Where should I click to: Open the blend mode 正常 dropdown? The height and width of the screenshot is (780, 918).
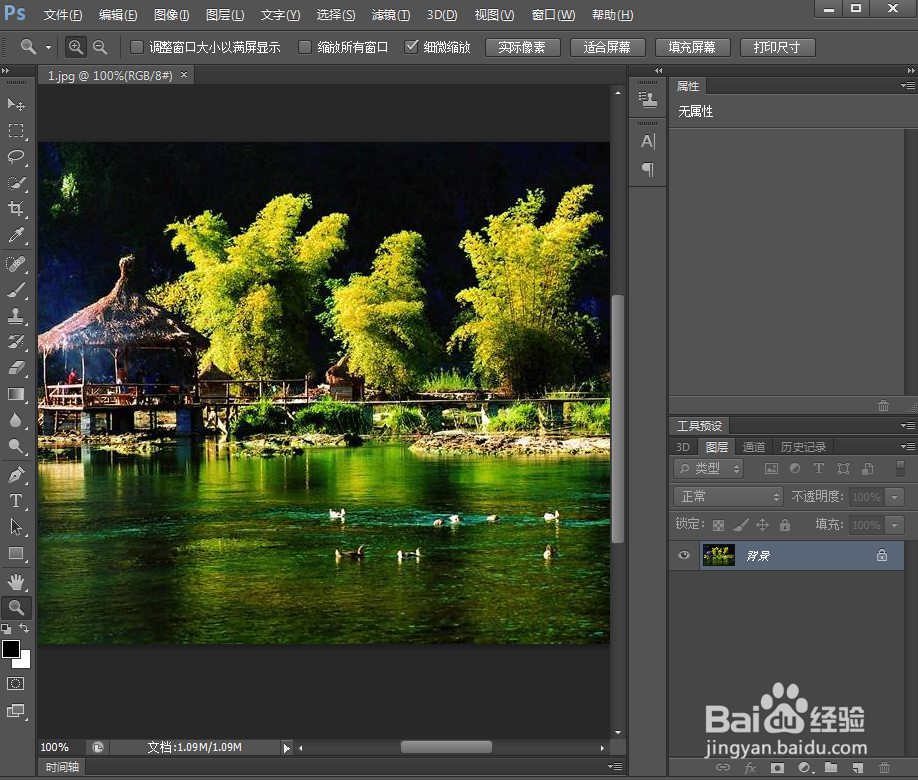[728, 497]
